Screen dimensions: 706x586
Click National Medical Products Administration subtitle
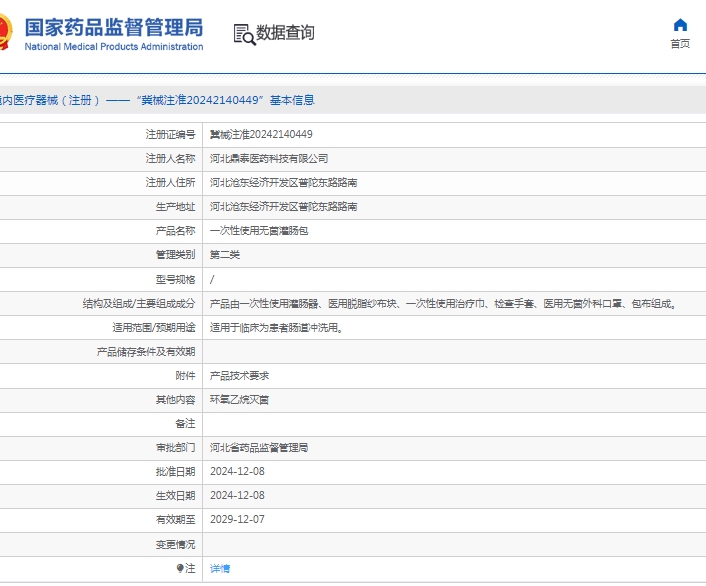click(114, 47)
